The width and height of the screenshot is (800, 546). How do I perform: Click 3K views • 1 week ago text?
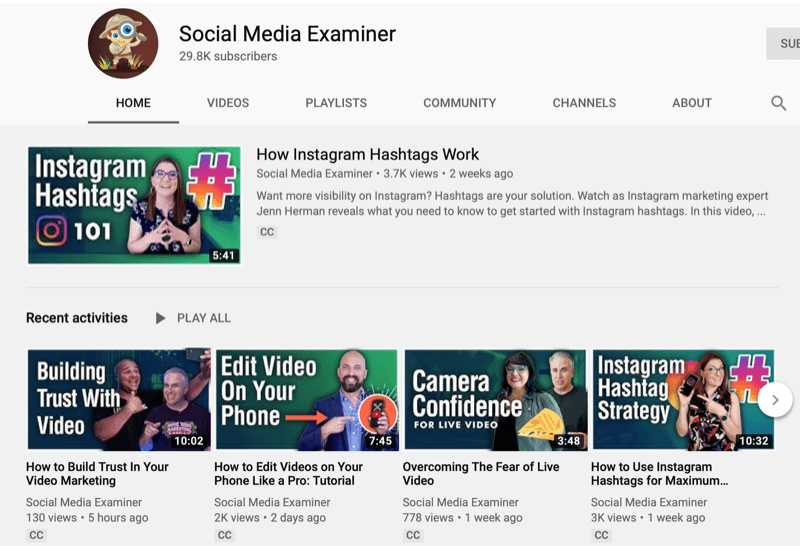(x=648, y=517)
